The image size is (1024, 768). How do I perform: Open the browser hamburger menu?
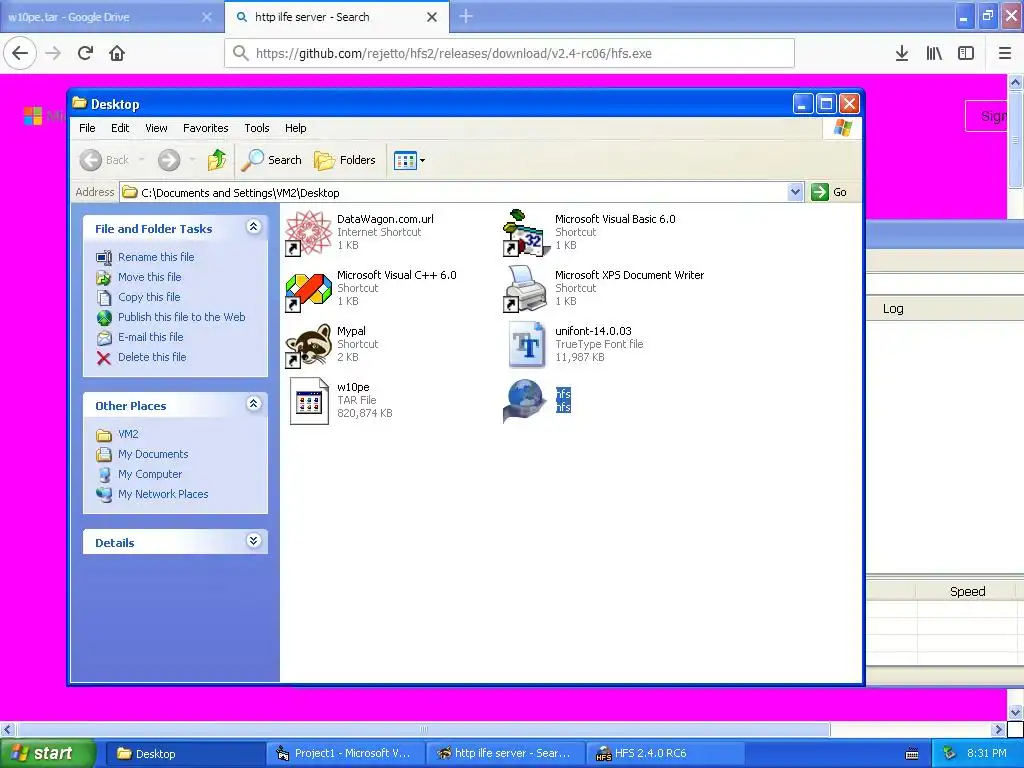[x=1005, y=54]
